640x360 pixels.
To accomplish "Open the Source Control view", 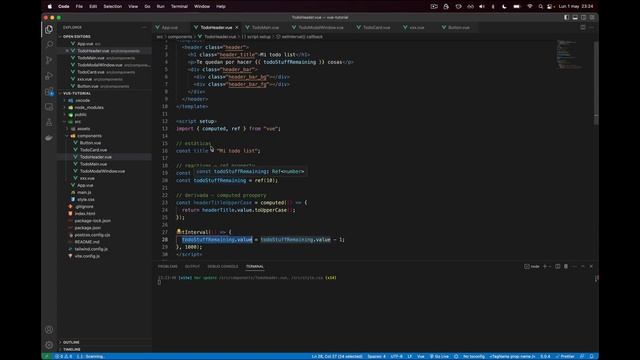I will [x=49, y=60].
